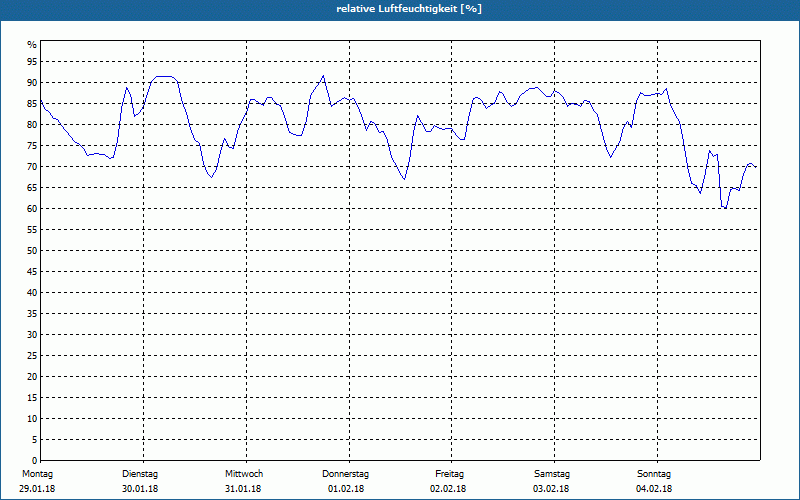The width and height of the screenshot is (800, 500).
Task: Click the humidity peak on Thursday near 92%
Action: (323, 76)
